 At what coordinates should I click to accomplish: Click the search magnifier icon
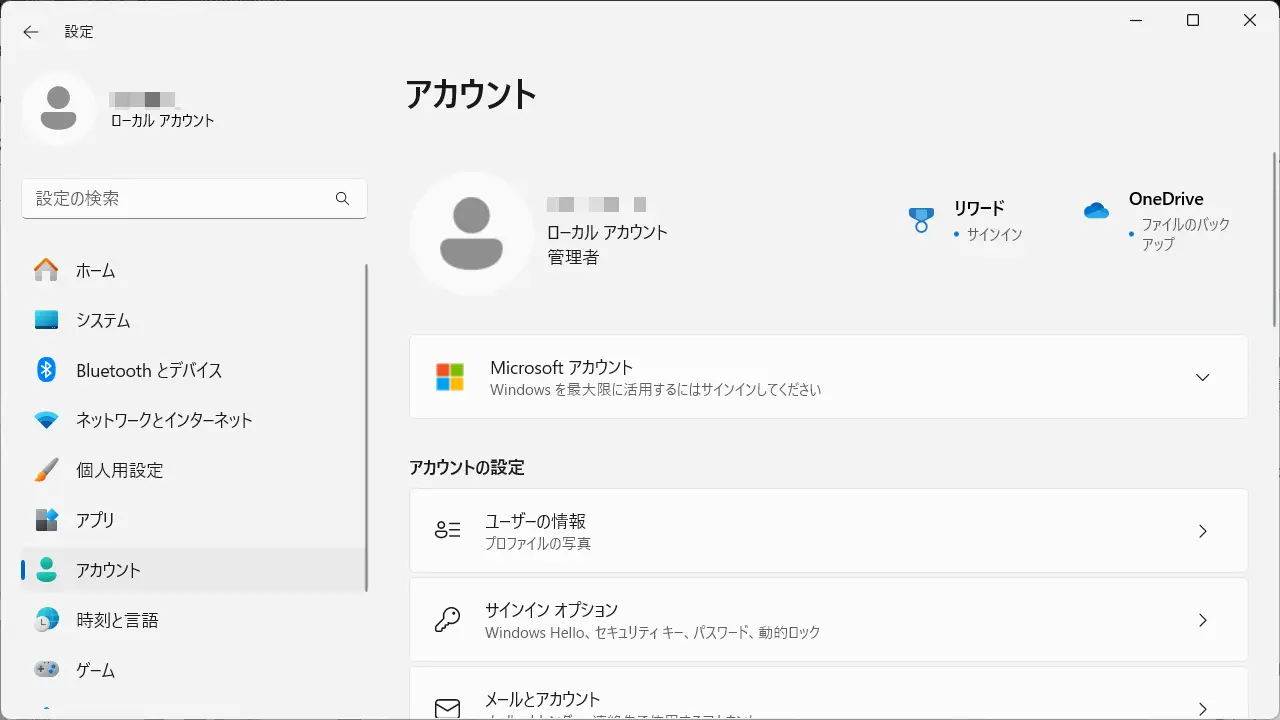[x=342, y=199]
